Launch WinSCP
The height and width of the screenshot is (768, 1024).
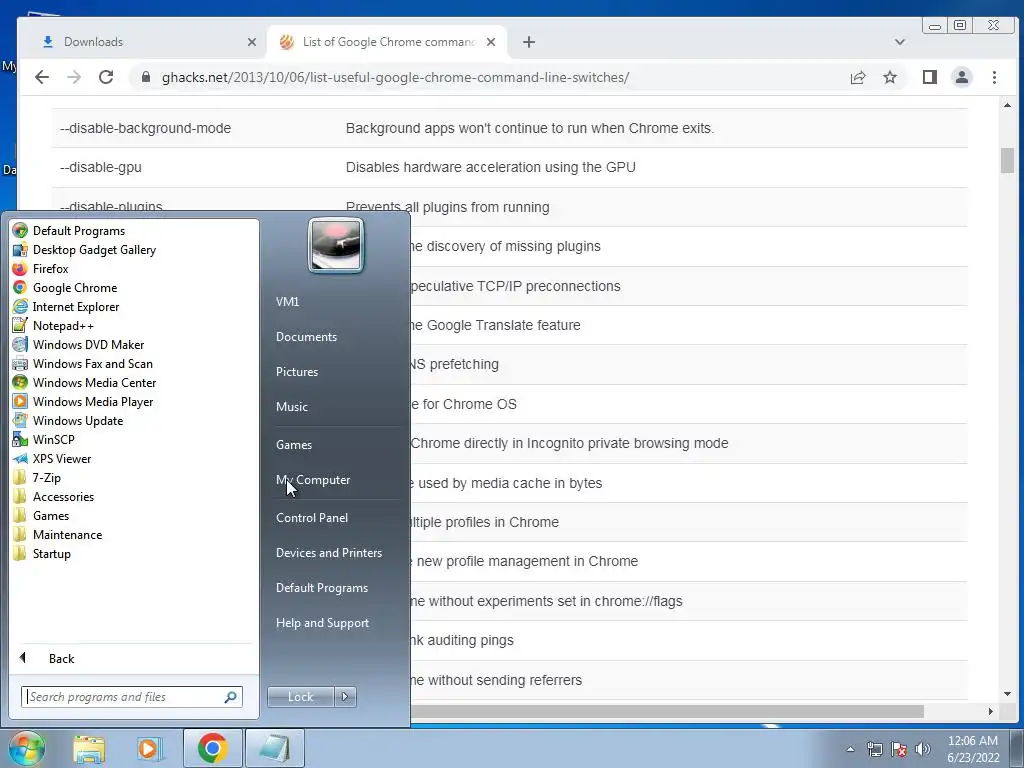[44, 439]
